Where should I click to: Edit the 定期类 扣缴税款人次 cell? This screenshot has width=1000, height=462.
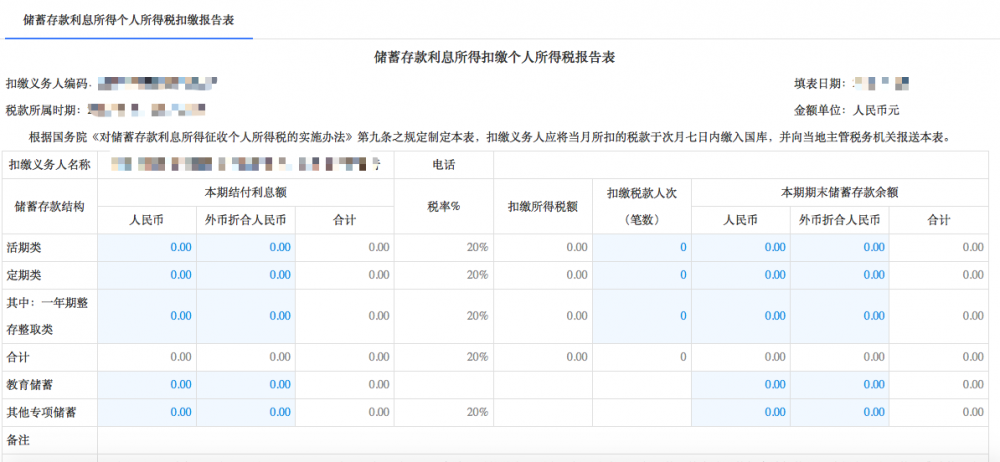click(x=641, y=275)
